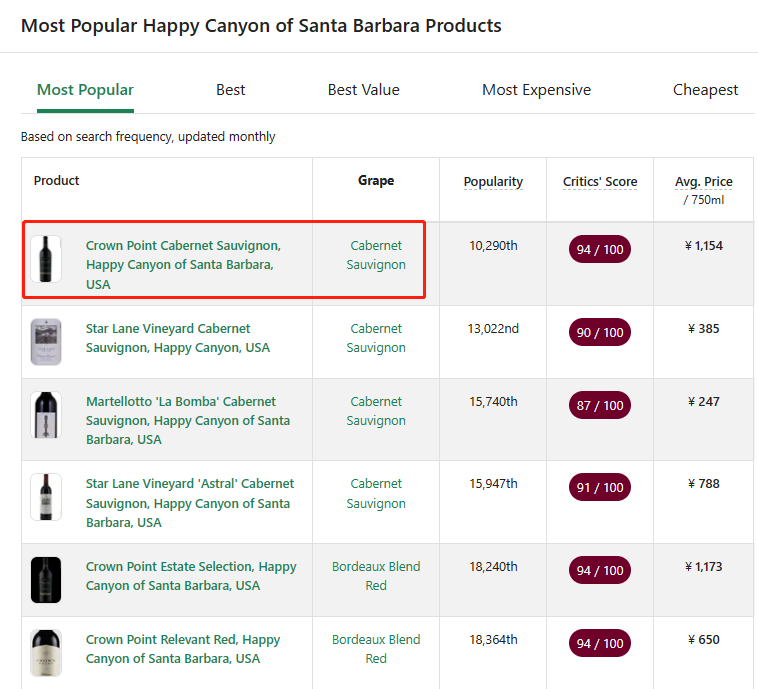Click Bordeaux Blend Red for Relevant Red
Screen dimensions: 758x689
pyautogui.click(x=376, y=649)
